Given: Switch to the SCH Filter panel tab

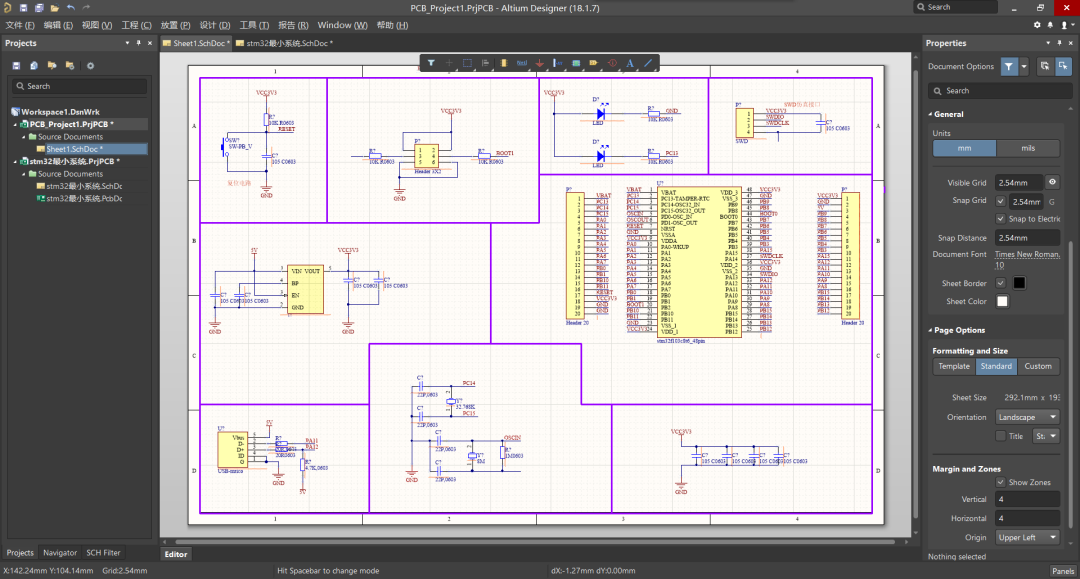Looking at the screenshot, I should [103, 553].
